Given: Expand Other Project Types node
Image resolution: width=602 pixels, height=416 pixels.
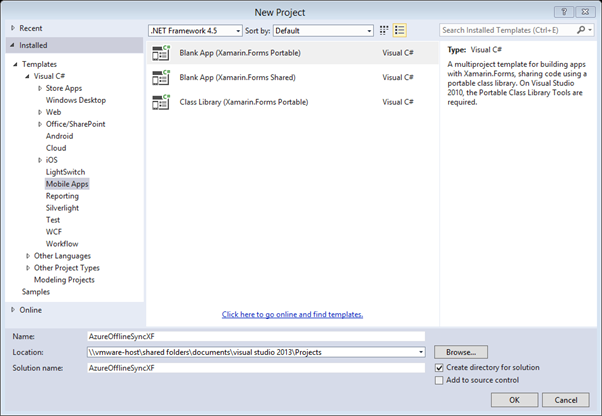Looking at the screenshot, I should (x=28, y=268).
